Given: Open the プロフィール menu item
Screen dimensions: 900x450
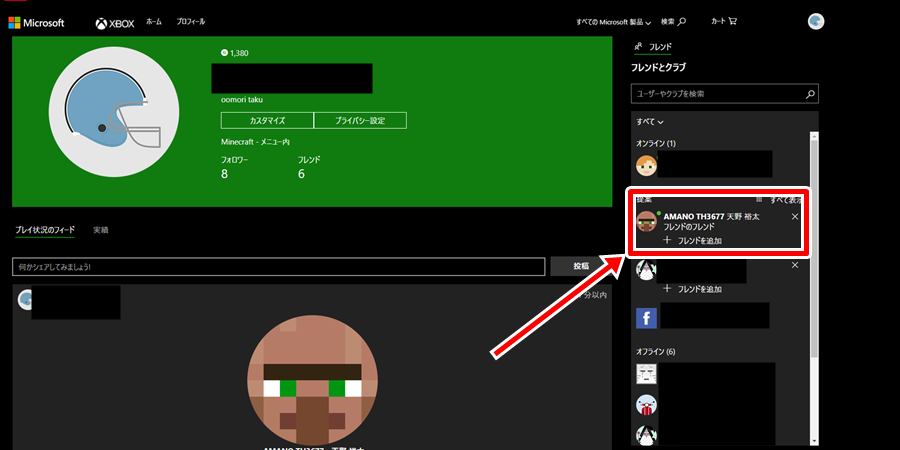Looking at the screenshot, I should click(x=191, y=21).
